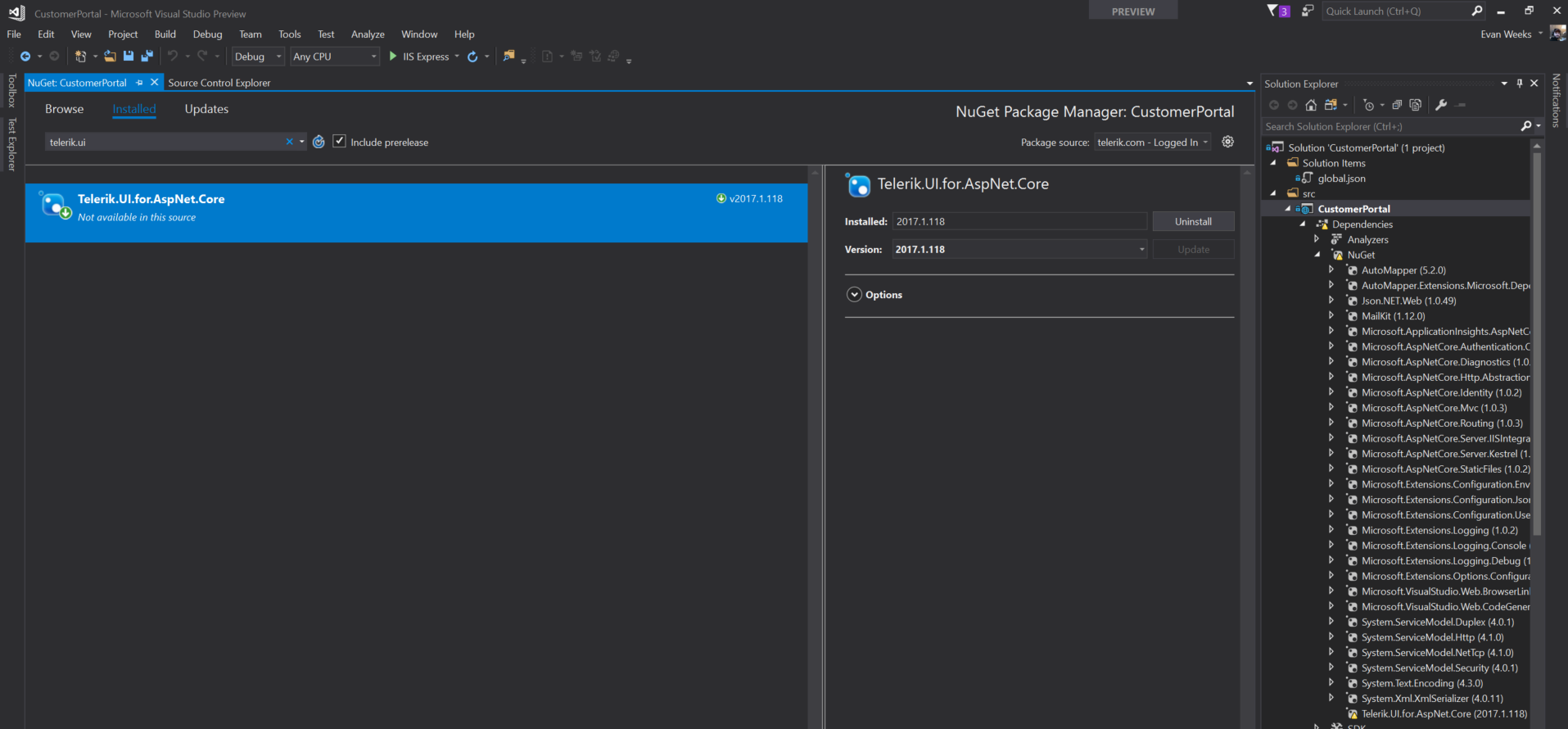Viewport: 1568px width, 729px height.
Task: Pin the Solution Explorer panel
Action: click(x=1520, y=84)
